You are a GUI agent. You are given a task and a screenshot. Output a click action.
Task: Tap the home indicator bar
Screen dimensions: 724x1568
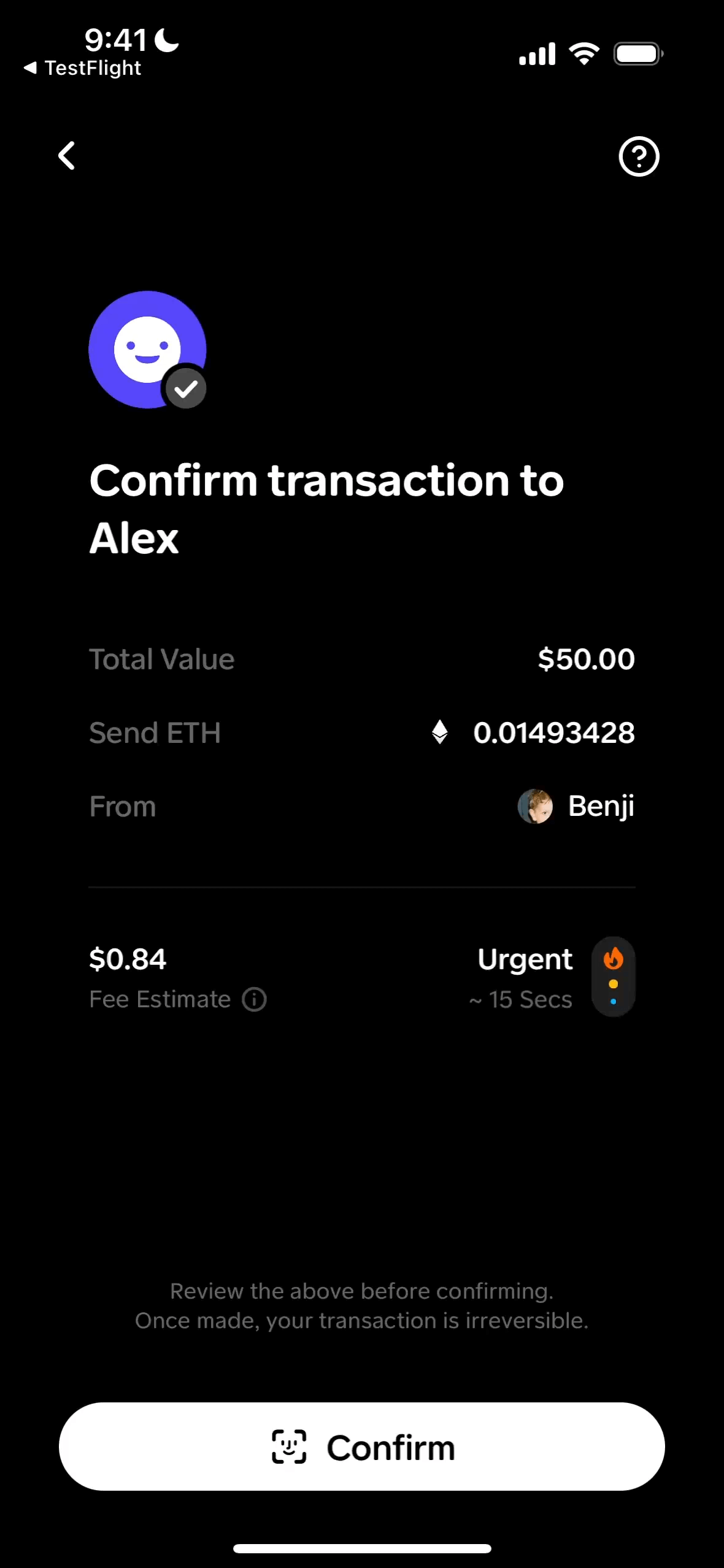coord(362,1548)
